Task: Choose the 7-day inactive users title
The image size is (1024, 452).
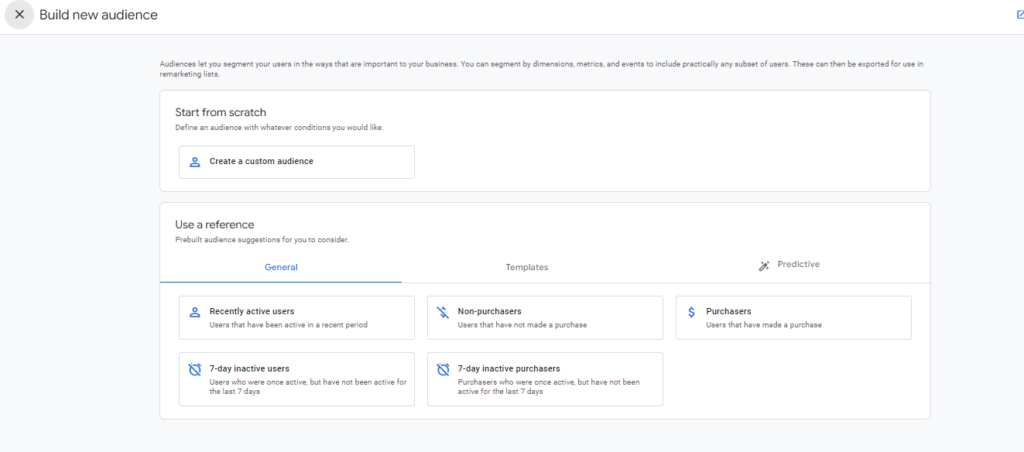Action: [249, 368]
